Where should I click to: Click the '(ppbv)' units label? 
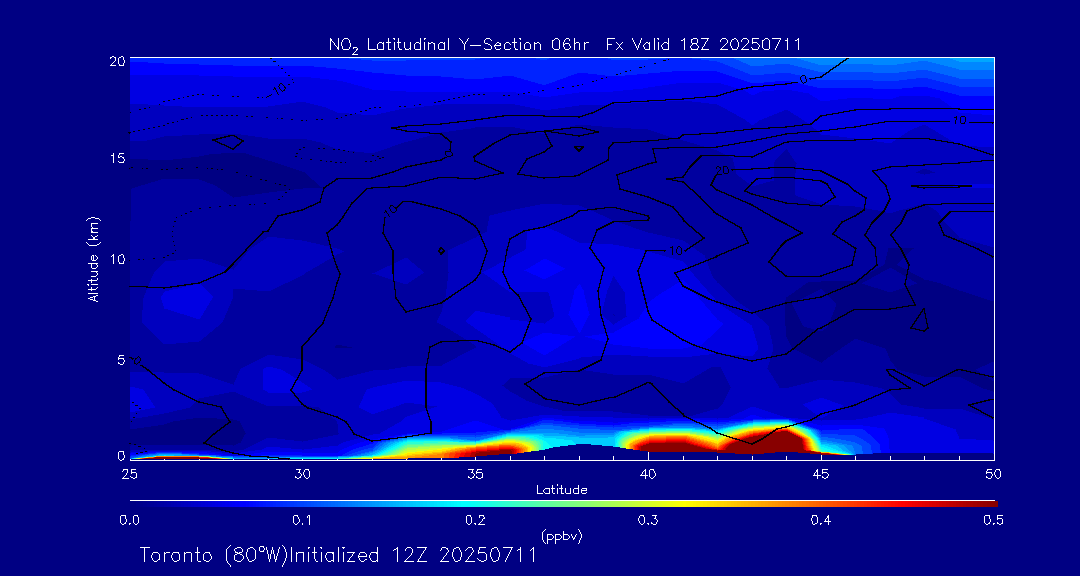pos(562,536)
